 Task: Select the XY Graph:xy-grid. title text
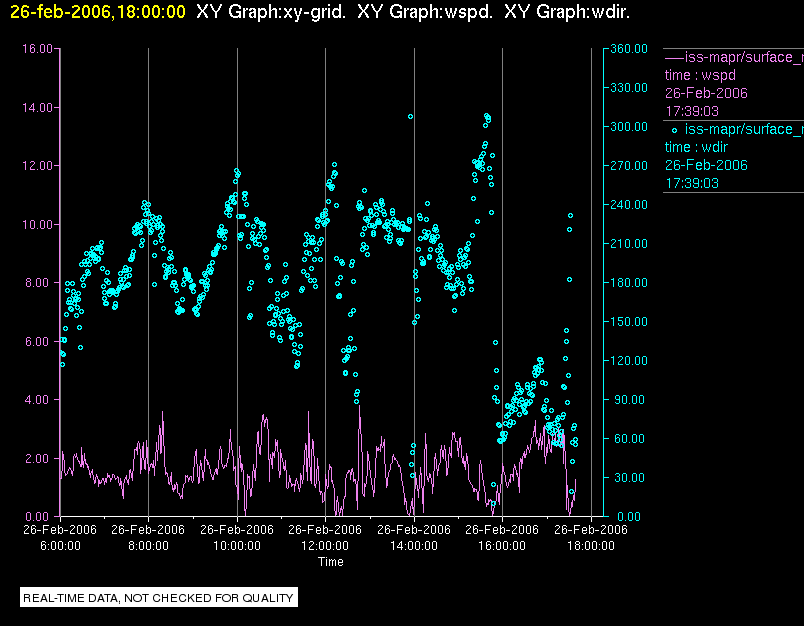271,12
